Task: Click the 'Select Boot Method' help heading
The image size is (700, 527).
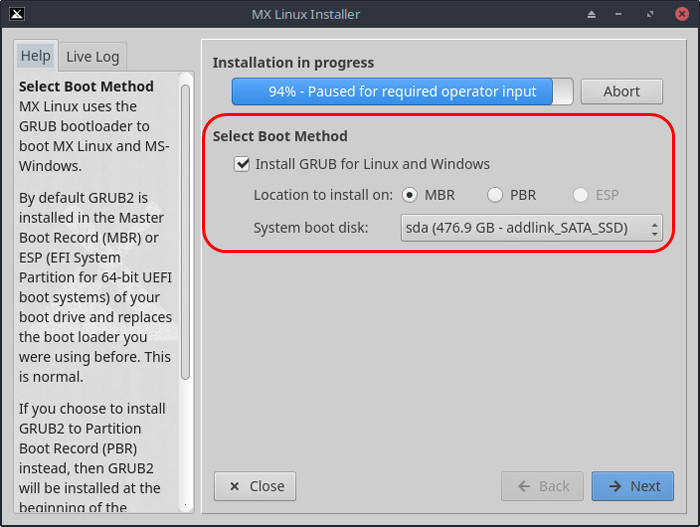Action: point(86,86)
